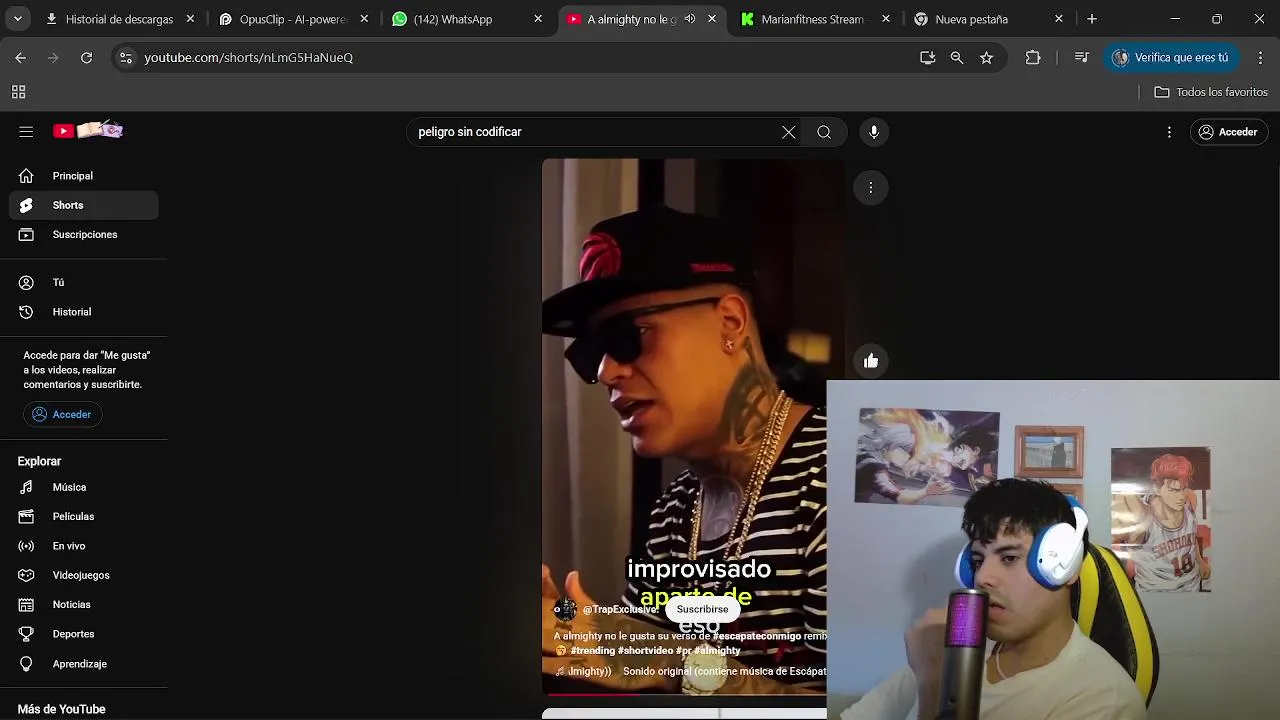Open a new tab with plus

[1092, 19]
